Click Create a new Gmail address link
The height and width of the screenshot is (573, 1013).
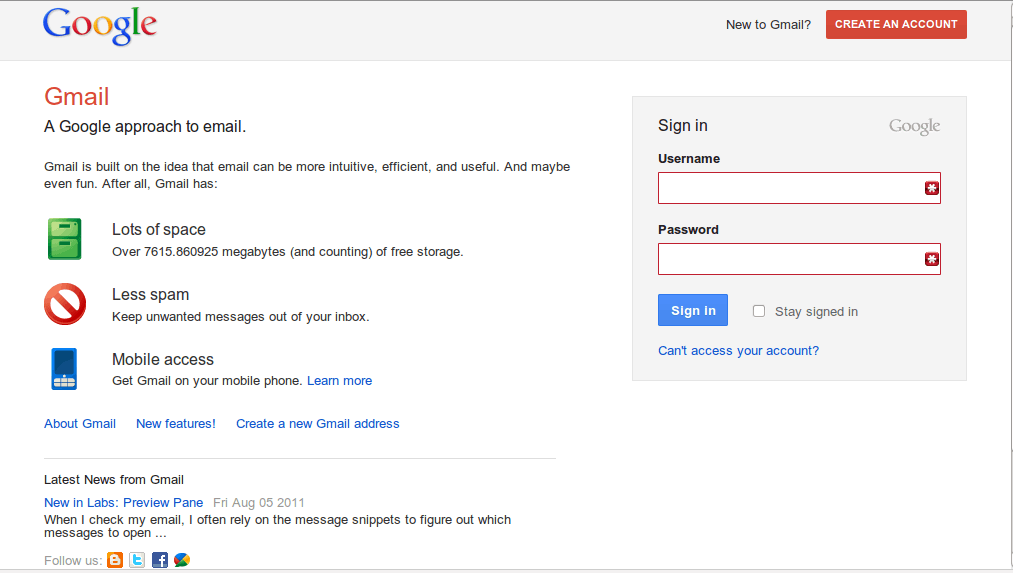point(317,424)
